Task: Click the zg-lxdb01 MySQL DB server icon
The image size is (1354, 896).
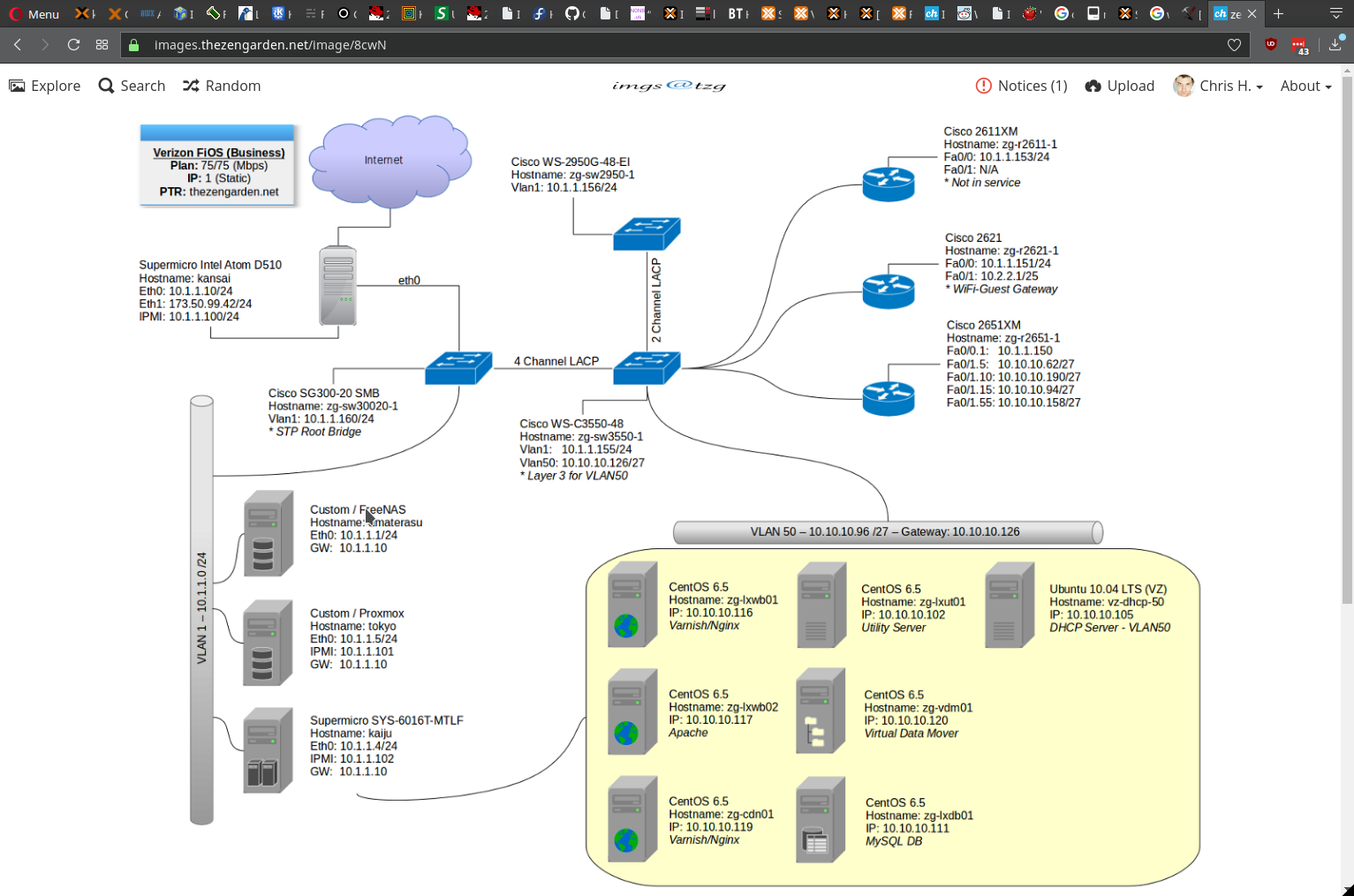Action: (821, 819)
